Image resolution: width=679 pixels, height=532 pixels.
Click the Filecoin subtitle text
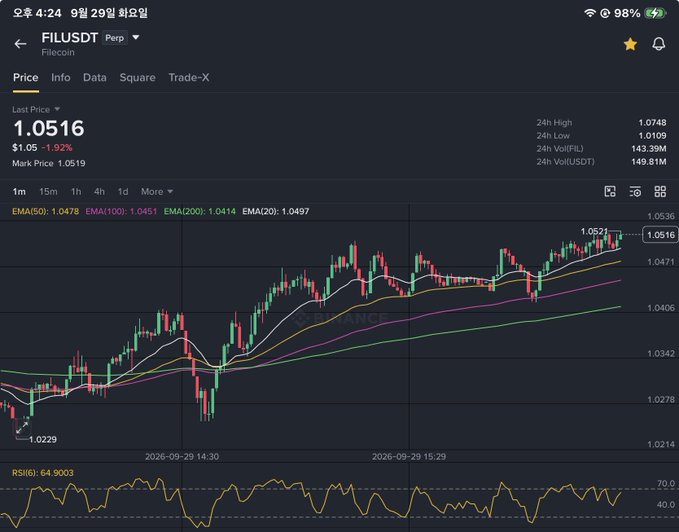pyautogui.click(x=58, y=52)
